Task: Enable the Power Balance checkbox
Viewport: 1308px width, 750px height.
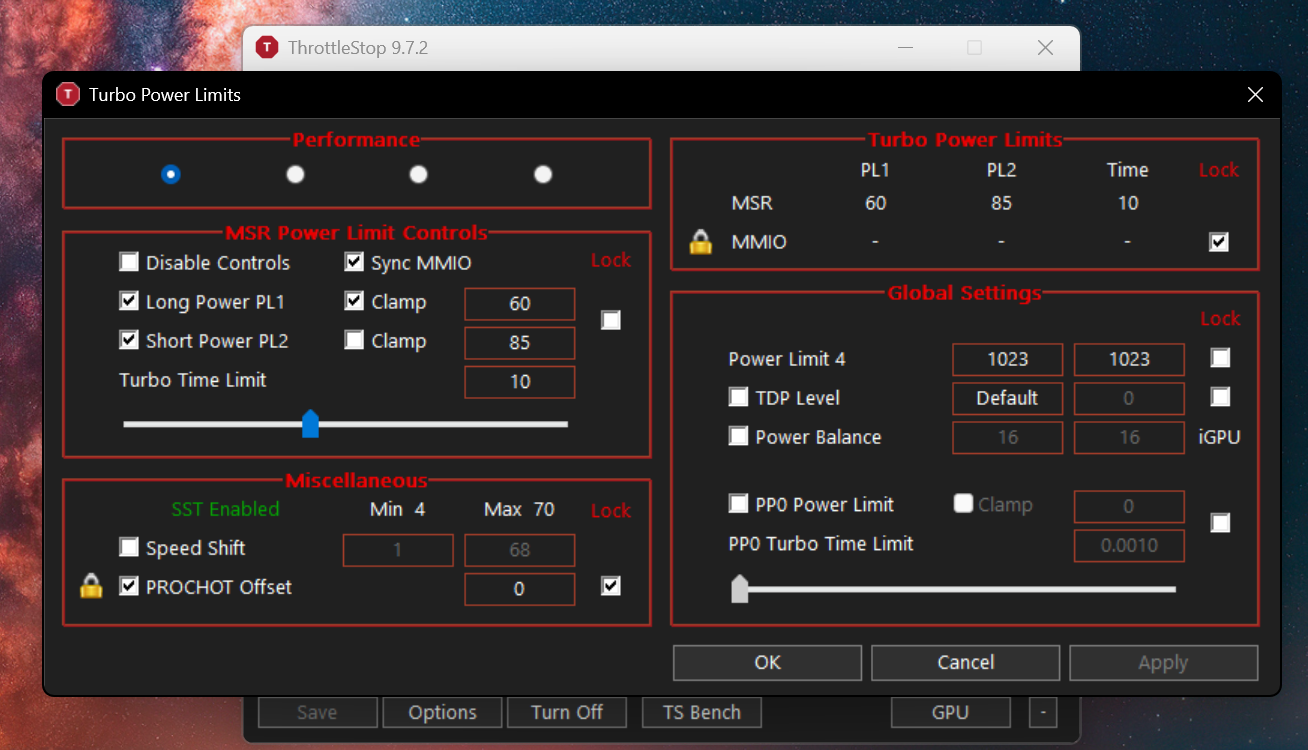Action: [738, 436]
